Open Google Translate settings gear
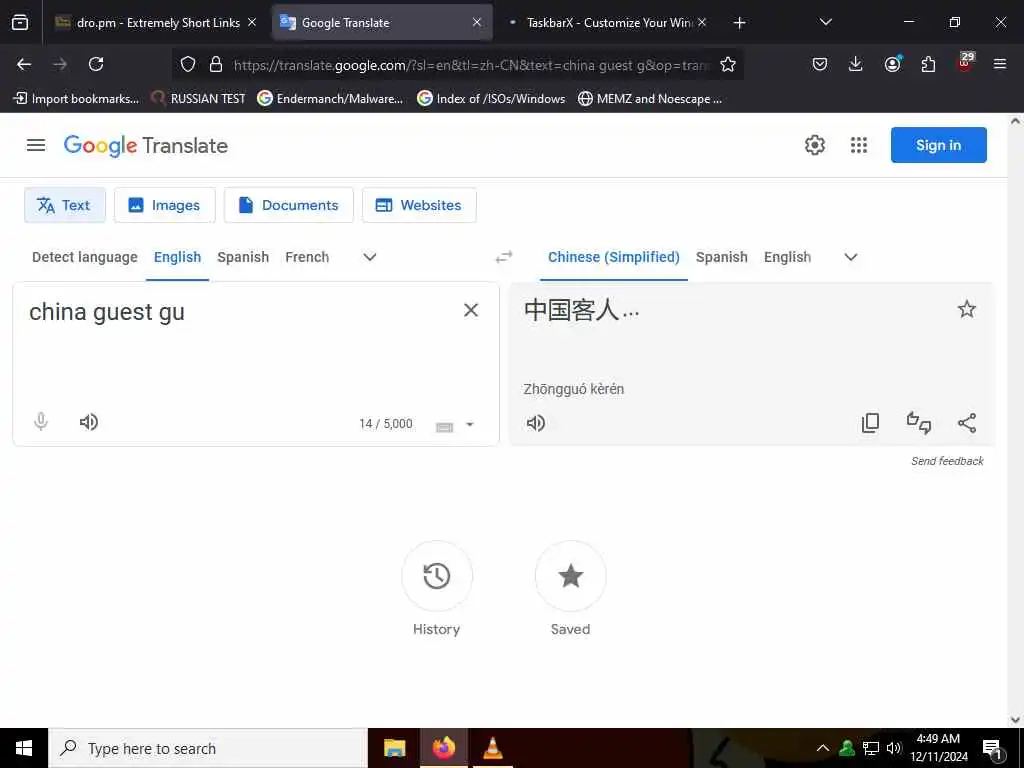 coord(814,145)
